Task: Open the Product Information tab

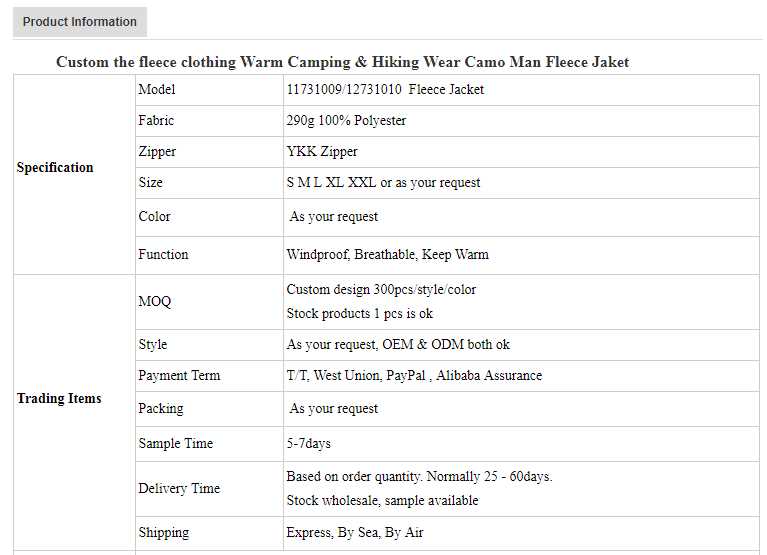Action: (x=80, y=22)
